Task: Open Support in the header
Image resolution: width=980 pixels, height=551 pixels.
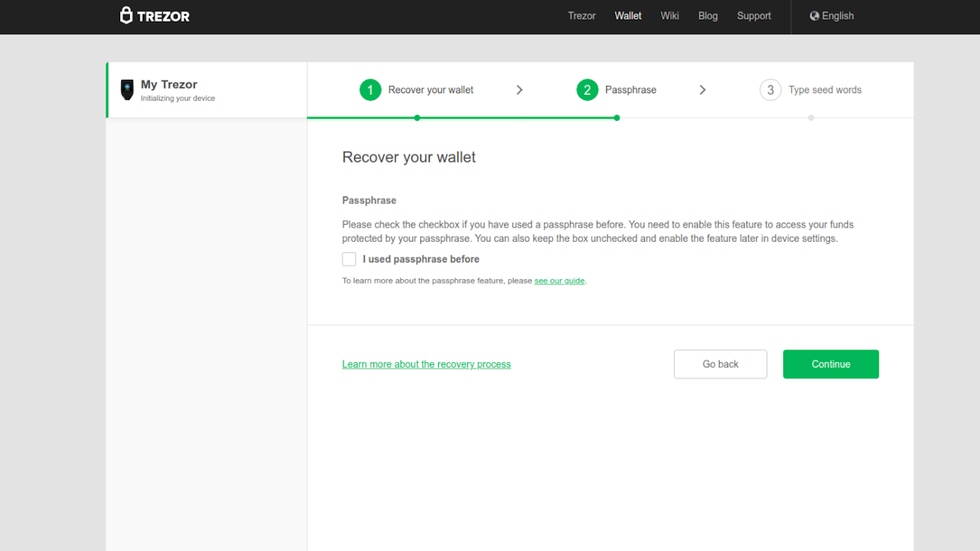Action: 753,16
